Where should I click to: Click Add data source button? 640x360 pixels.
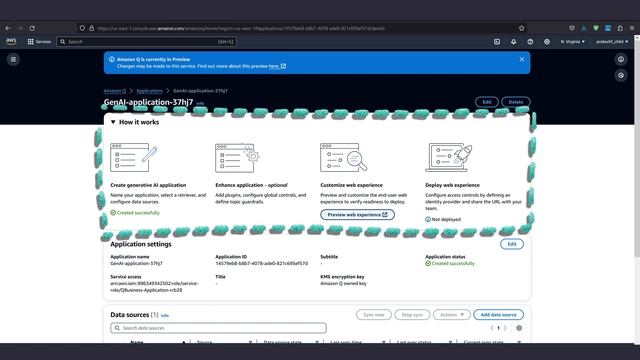click(x=498, y=315)
